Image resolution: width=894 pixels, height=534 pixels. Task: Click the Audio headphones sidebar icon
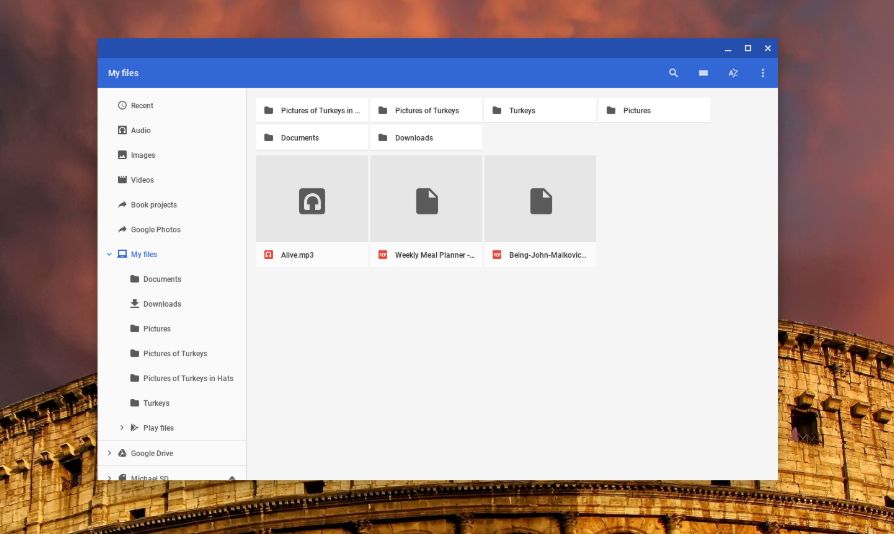[122, 130]
